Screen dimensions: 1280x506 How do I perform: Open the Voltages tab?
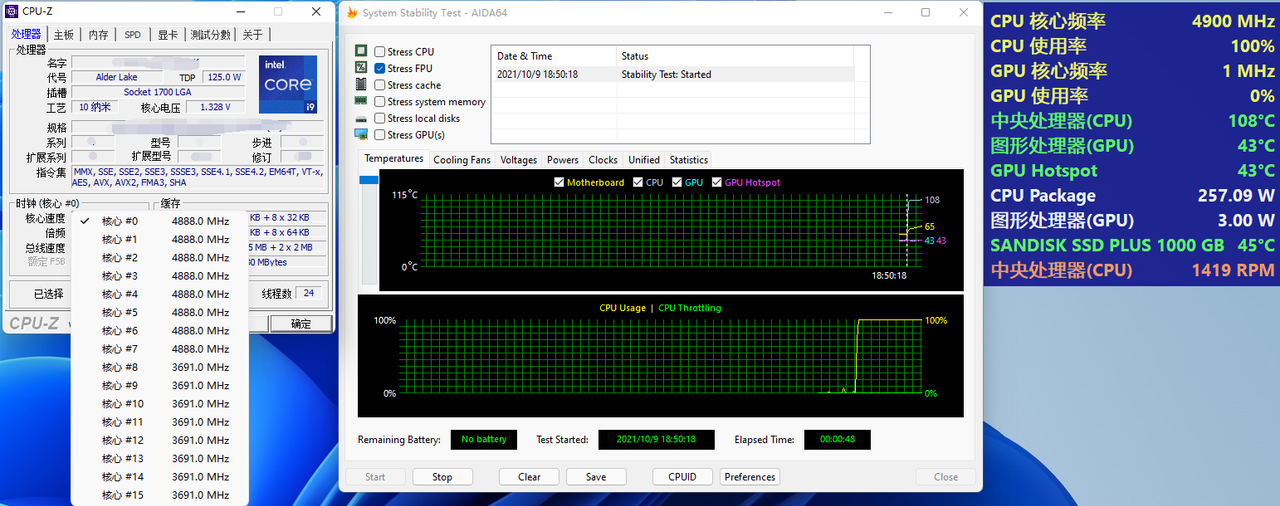pyautogui.click(x=518, y=160)
